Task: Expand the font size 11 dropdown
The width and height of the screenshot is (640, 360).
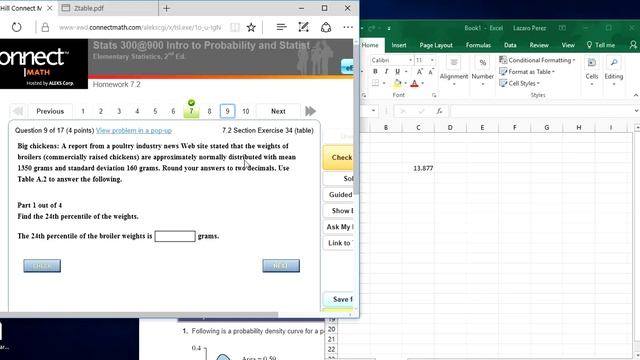Action: pos(432,60)
